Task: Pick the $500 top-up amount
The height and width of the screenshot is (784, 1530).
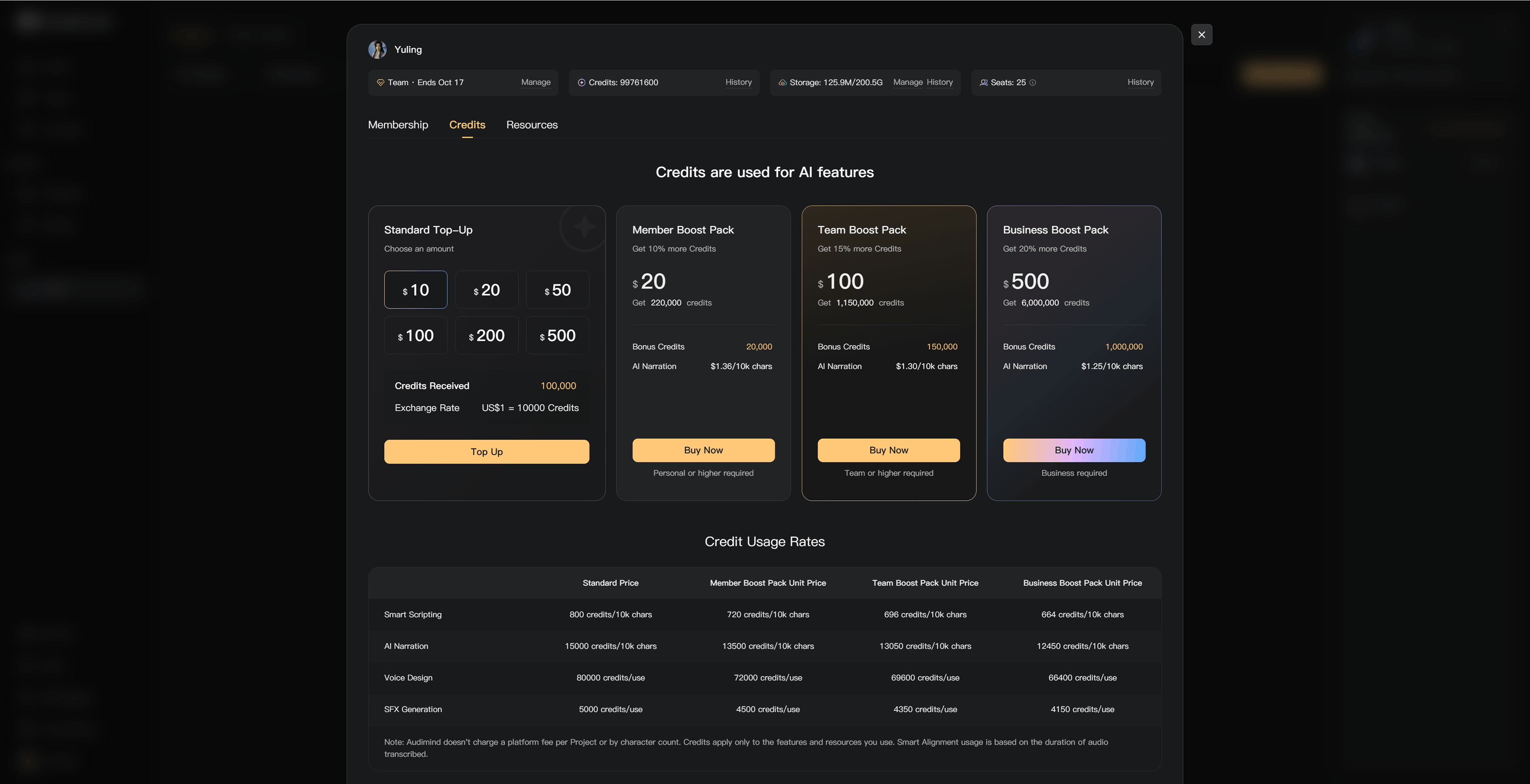Action: (x=557, y=336)
